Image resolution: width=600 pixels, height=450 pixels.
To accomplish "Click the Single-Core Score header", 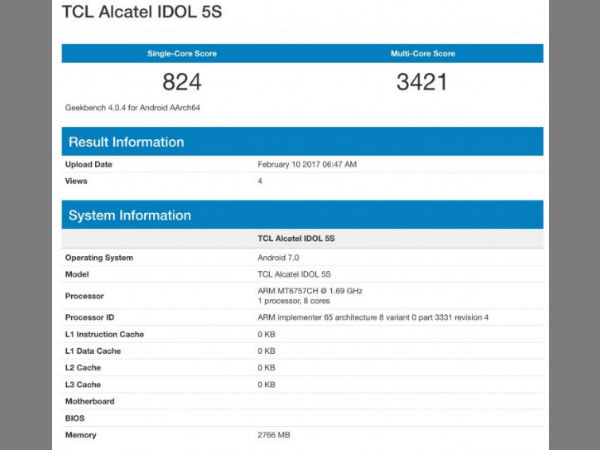I will [x=182, y=54].
